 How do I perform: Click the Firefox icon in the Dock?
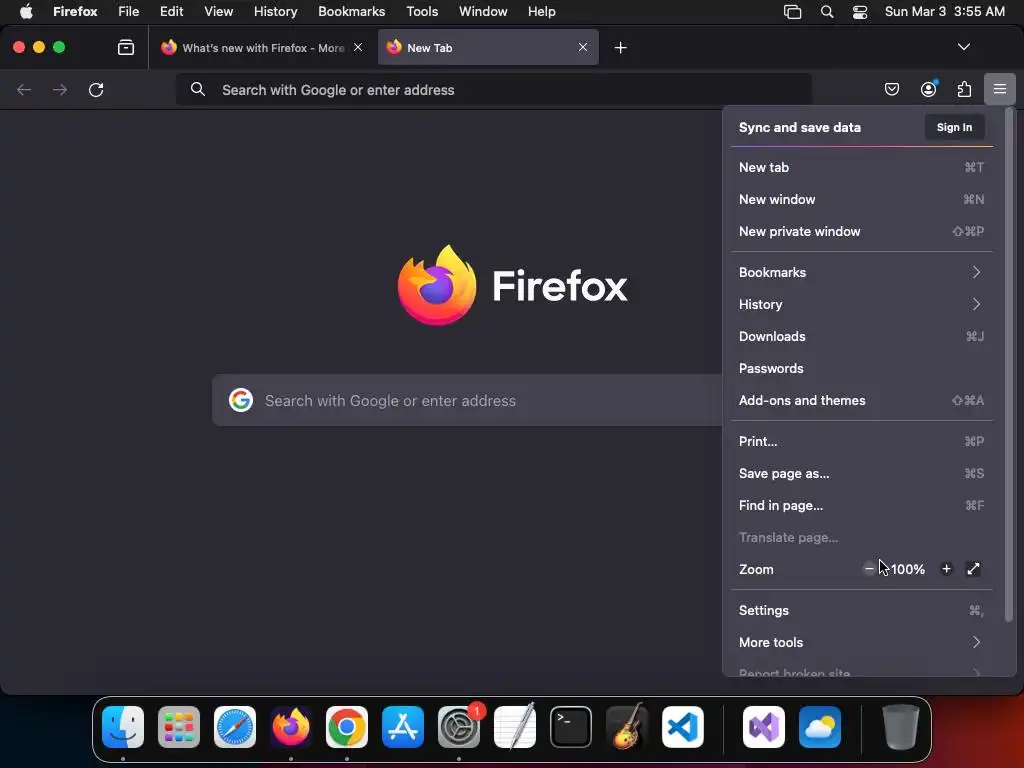pyautogui.click(x=291, y=727)
